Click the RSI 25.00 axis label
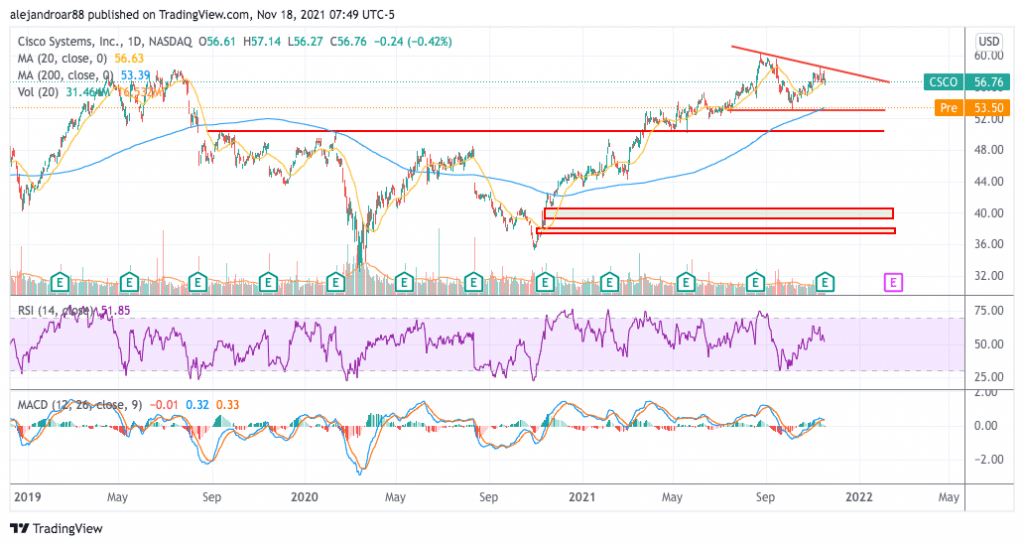 (988, 377)
